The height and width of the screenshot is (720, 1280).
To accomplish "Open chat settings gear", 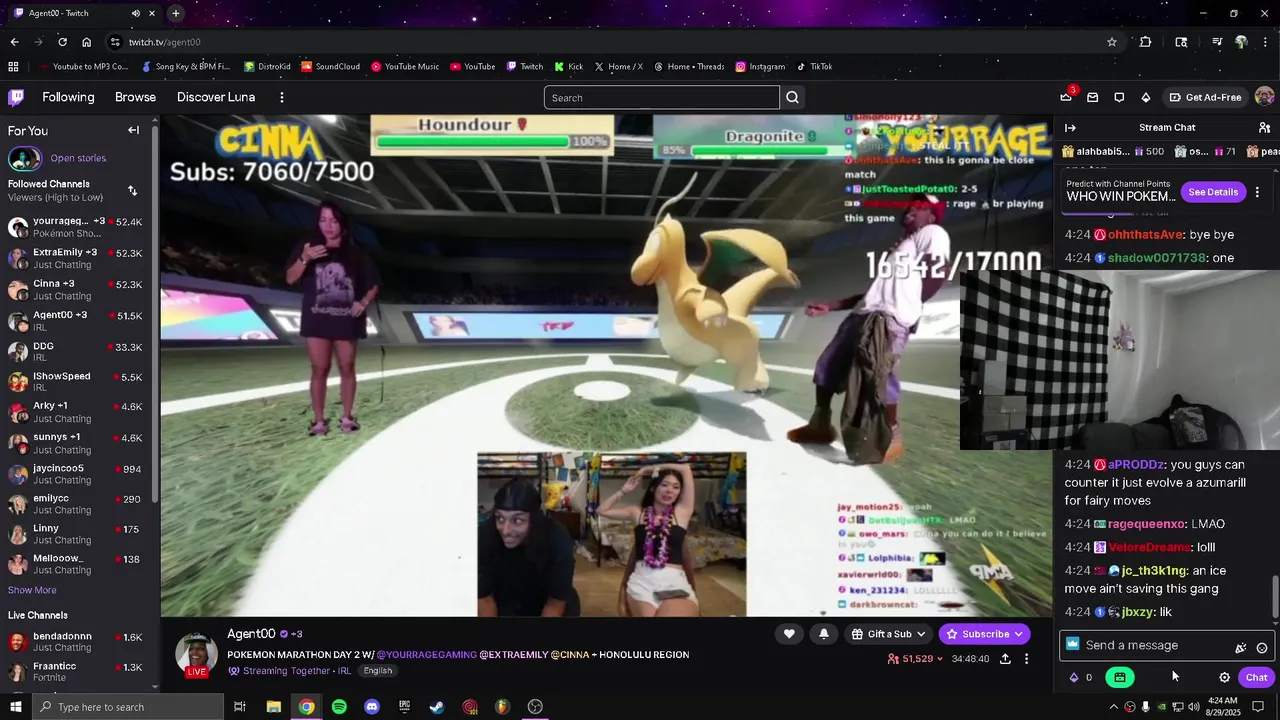I will point(1224,677).
